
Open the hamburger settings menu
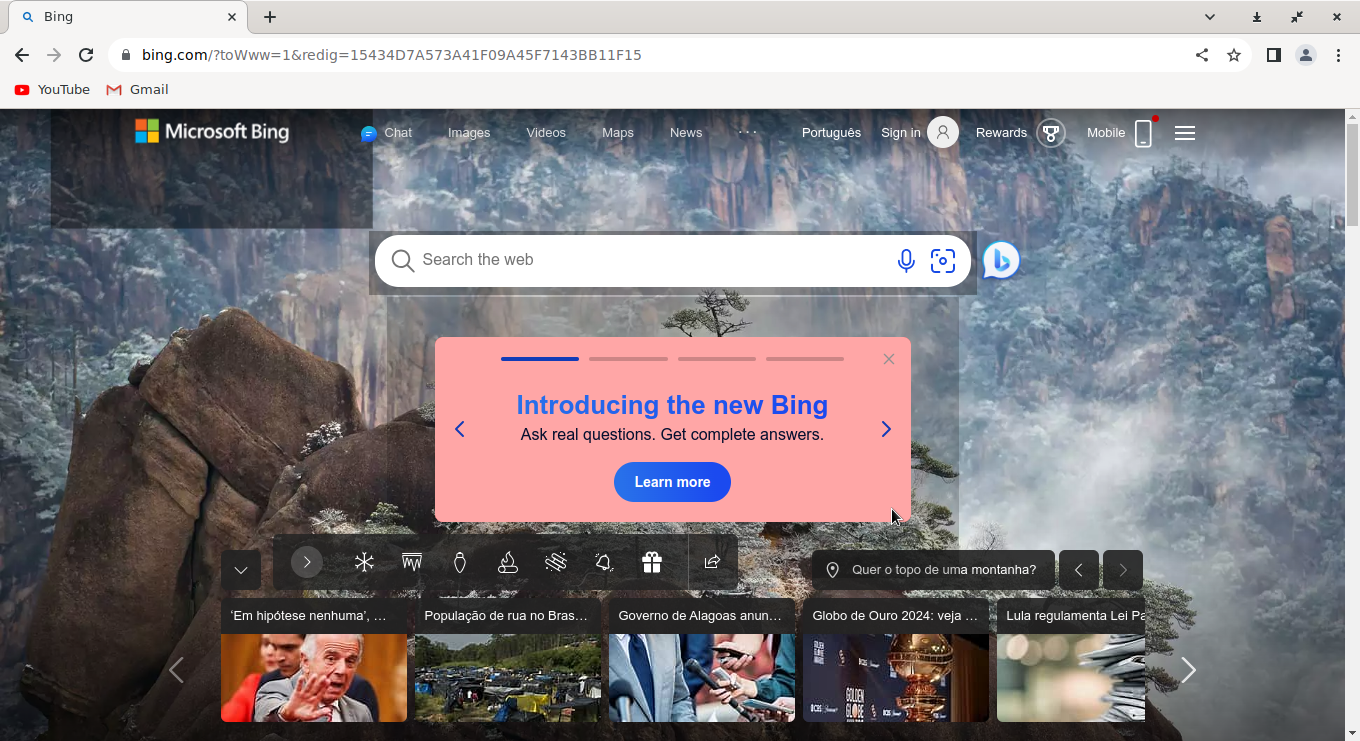click(x=1185, y=133)
